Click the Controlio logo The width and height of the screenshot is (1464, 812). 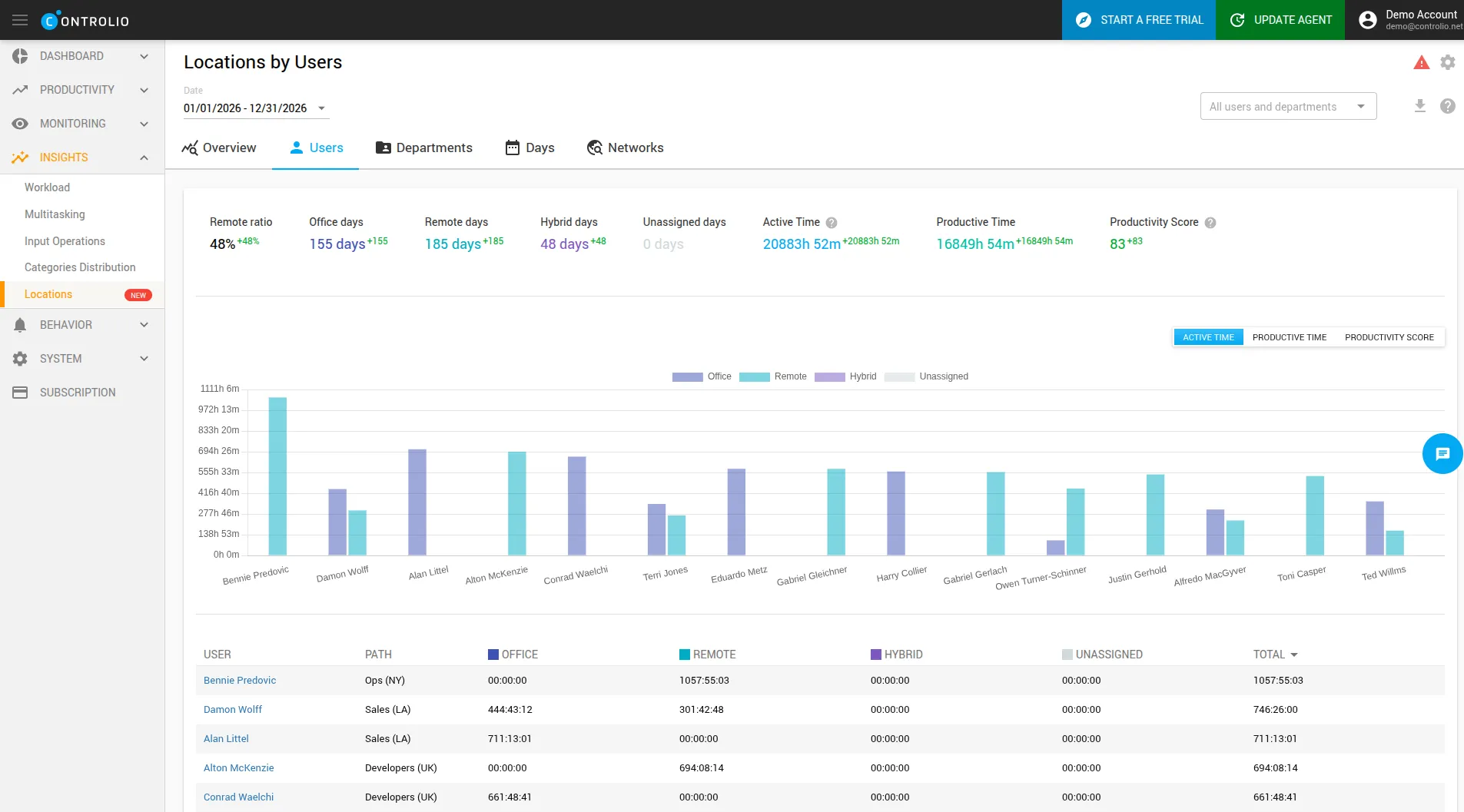click(85, 21)
